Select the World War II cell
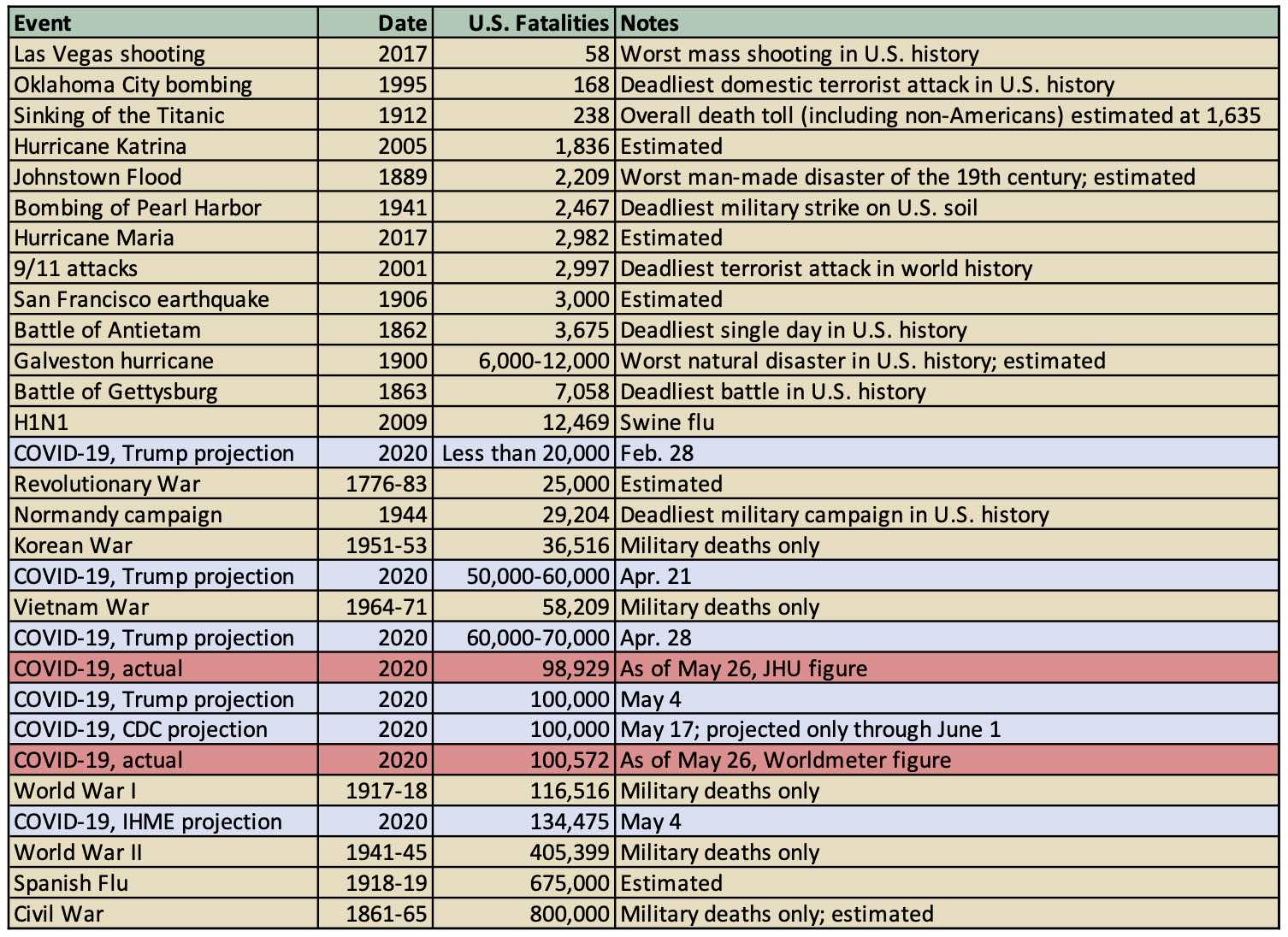The image size is (1288, 937). click(163, 852)
